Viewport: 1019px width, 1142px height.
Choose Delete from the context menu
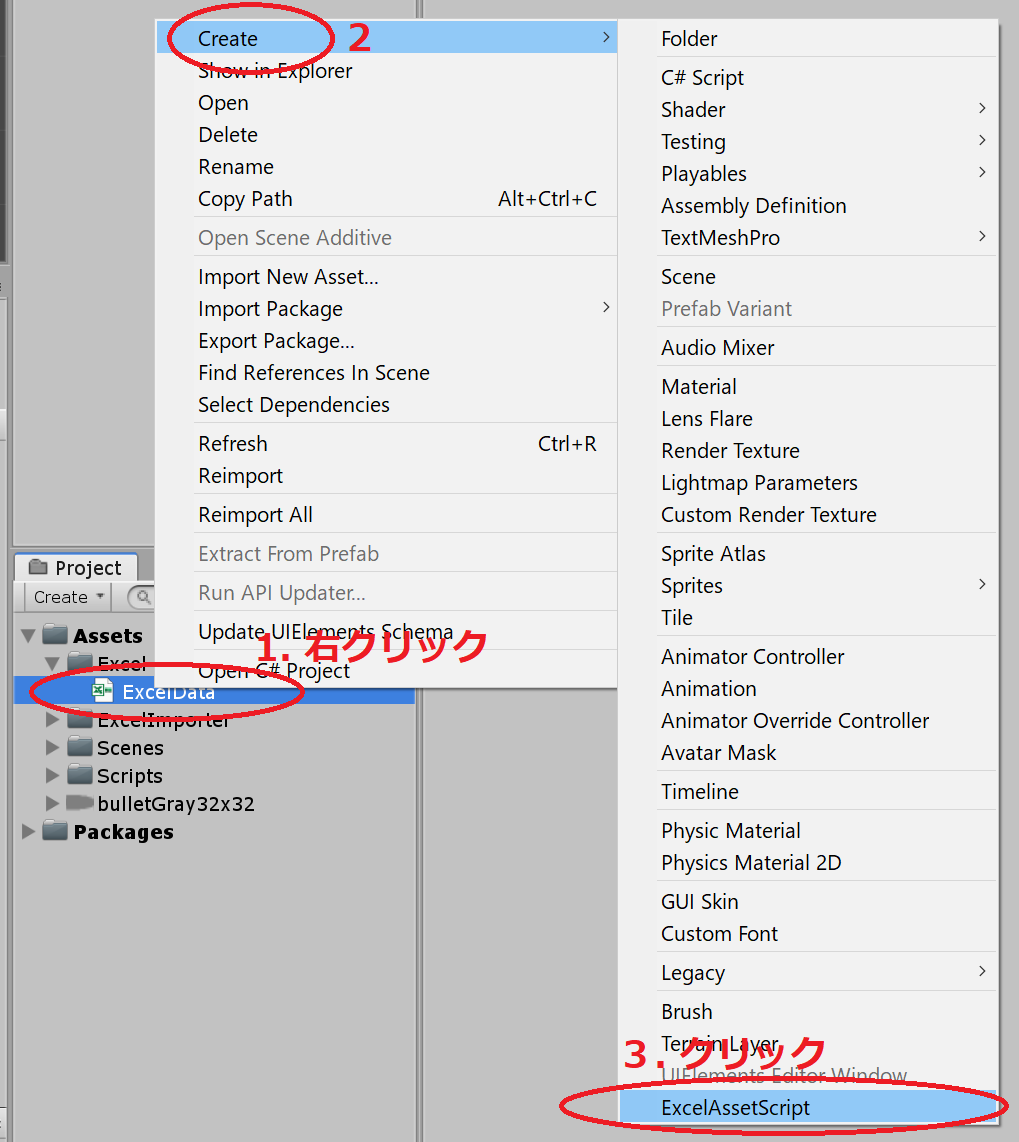(387, 135)
